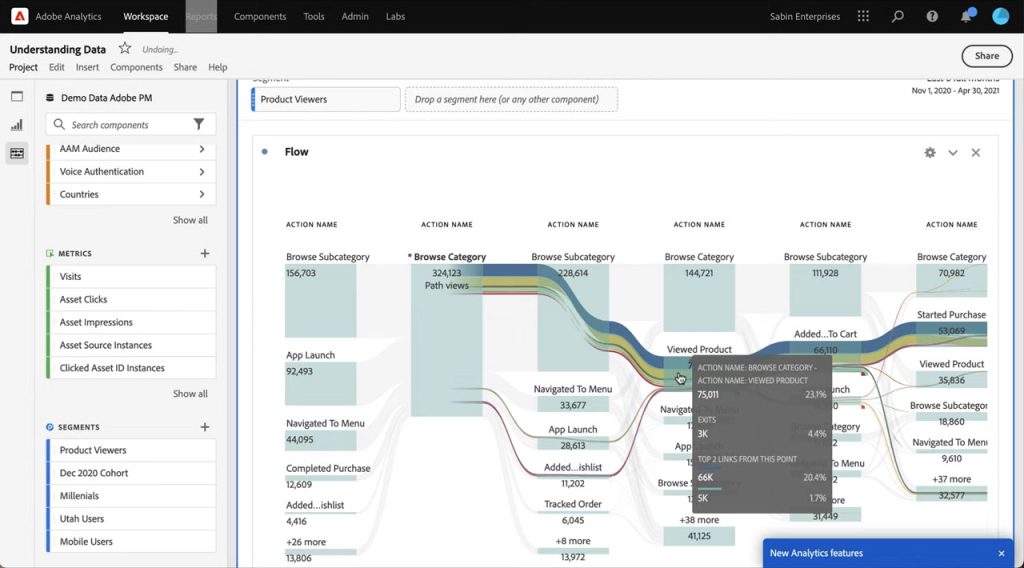Open the Panels icon in left rail

pyautogui.click(x=17, y=97)
